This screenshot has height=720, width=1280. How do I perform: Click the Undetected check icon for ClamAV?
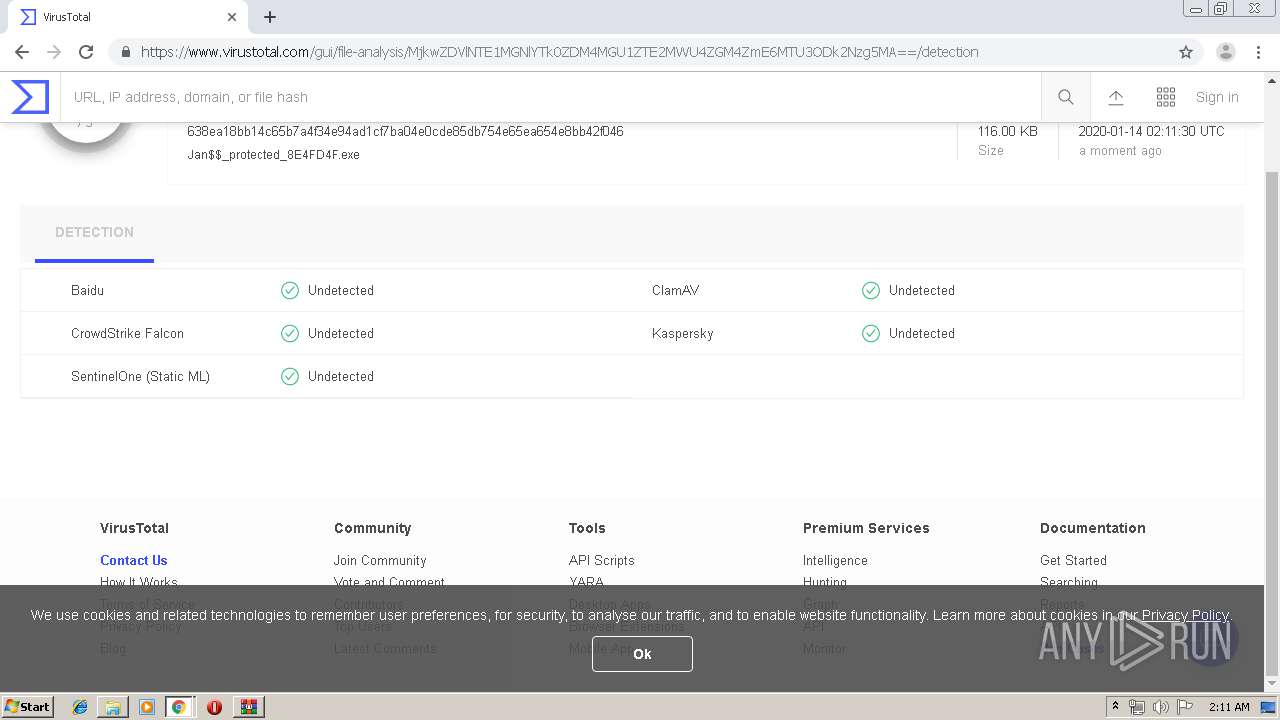tap(871, 290)
